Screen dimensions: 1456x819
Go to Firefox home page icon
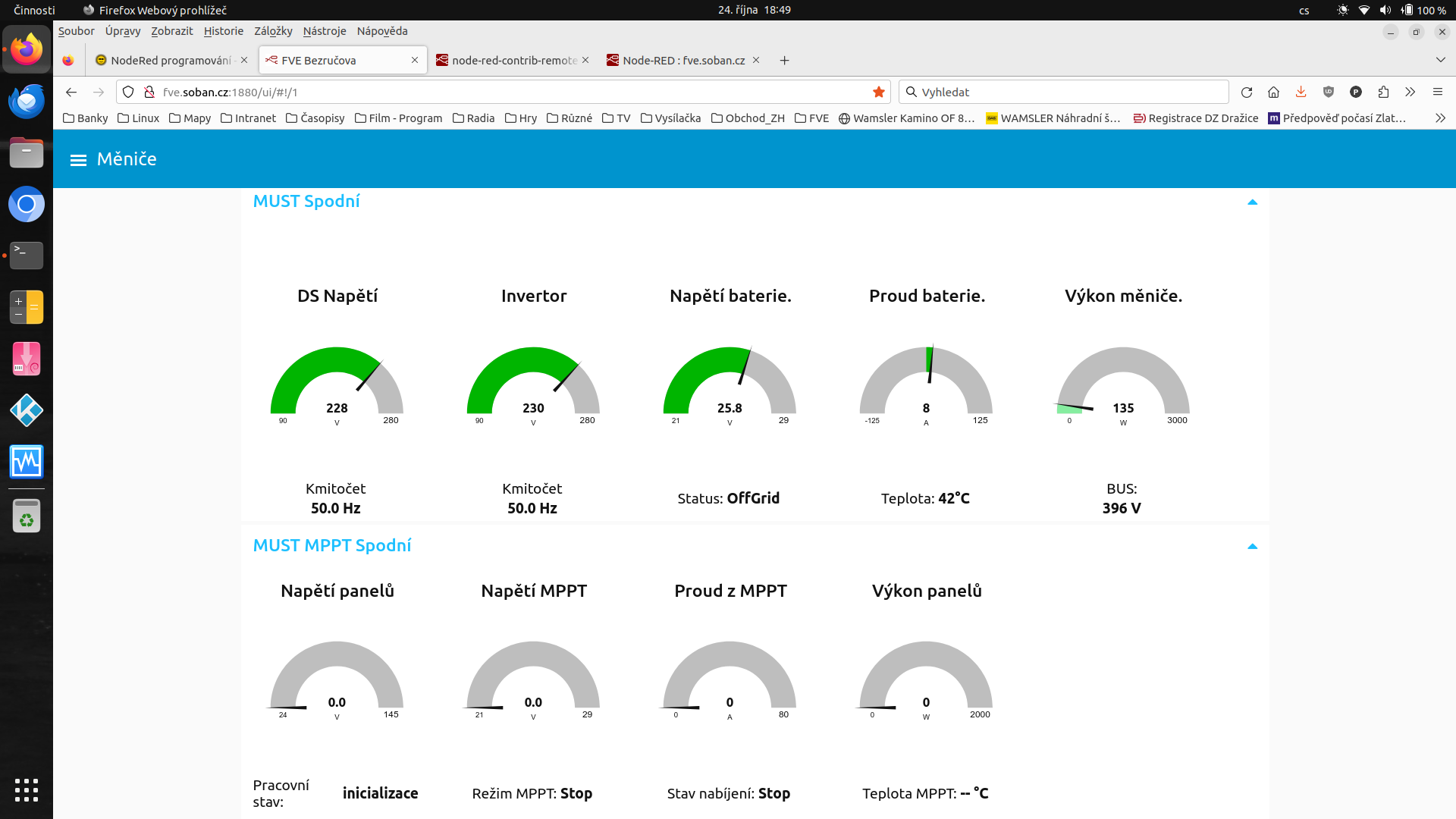coord(1273,92)
